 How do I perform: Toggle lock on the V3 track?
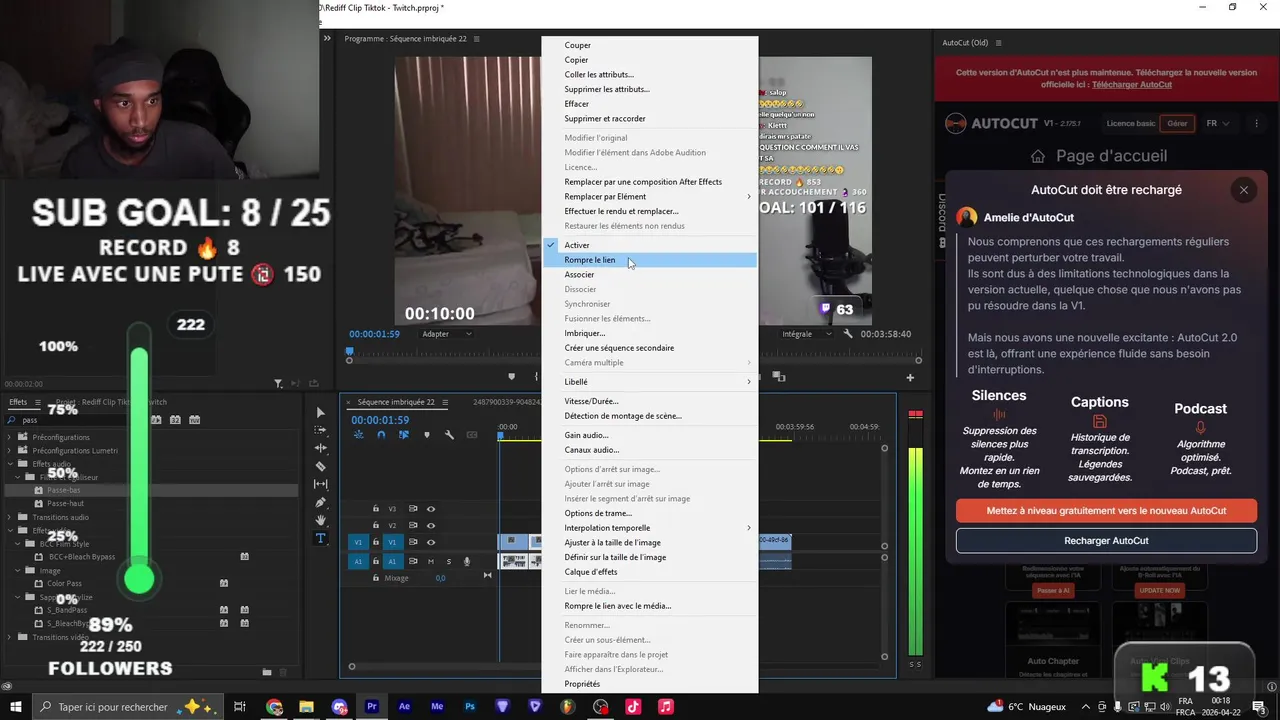coord(376,509)
